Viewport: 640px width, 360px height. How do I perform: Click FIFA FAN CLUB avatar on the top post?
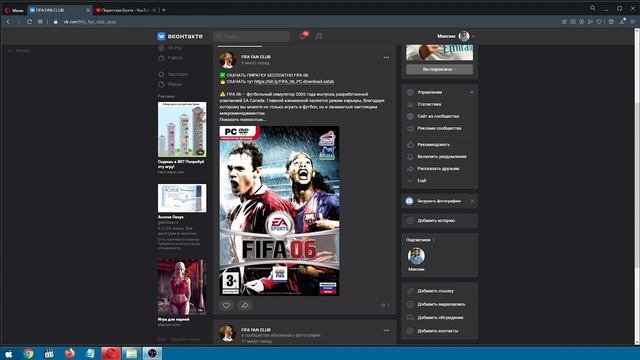[227, 60]
